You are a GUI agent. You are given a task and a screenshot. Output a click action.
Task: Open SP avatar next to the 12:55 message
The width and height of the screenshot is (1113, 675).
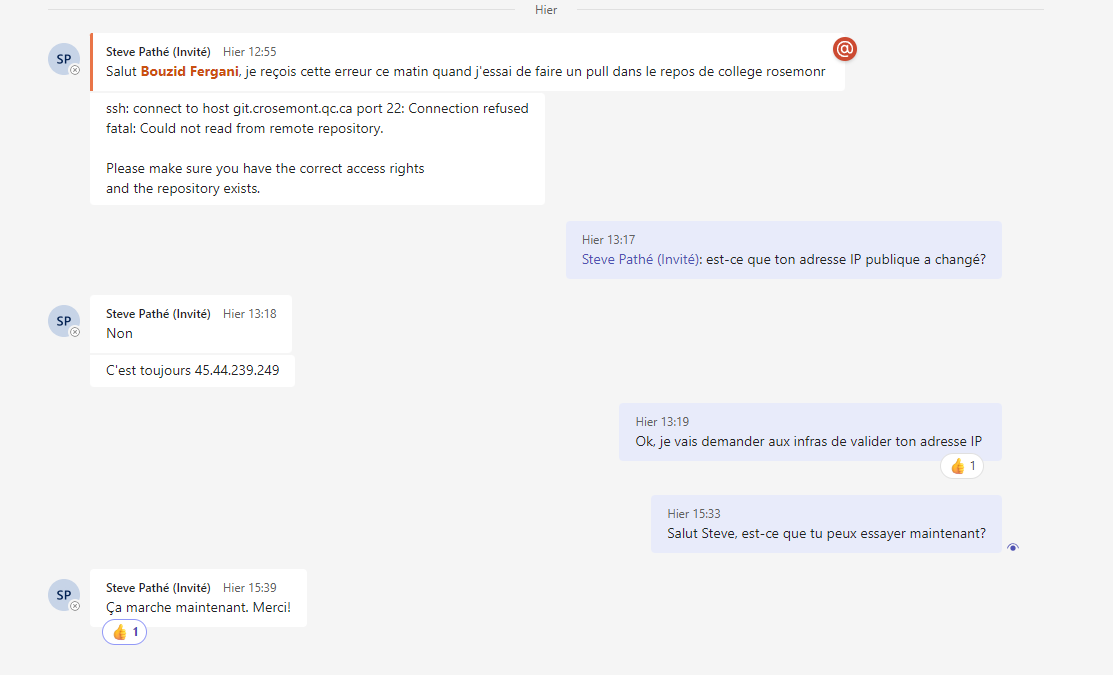coord(63,59)
